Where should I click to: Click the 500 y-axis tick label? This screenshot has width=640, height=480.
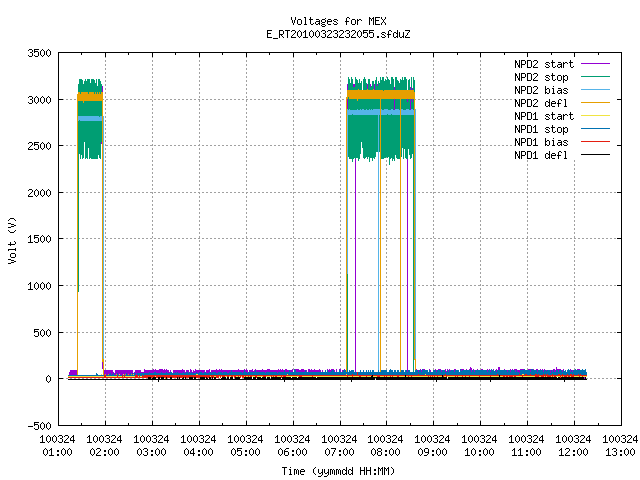click(x=42, y=333)
